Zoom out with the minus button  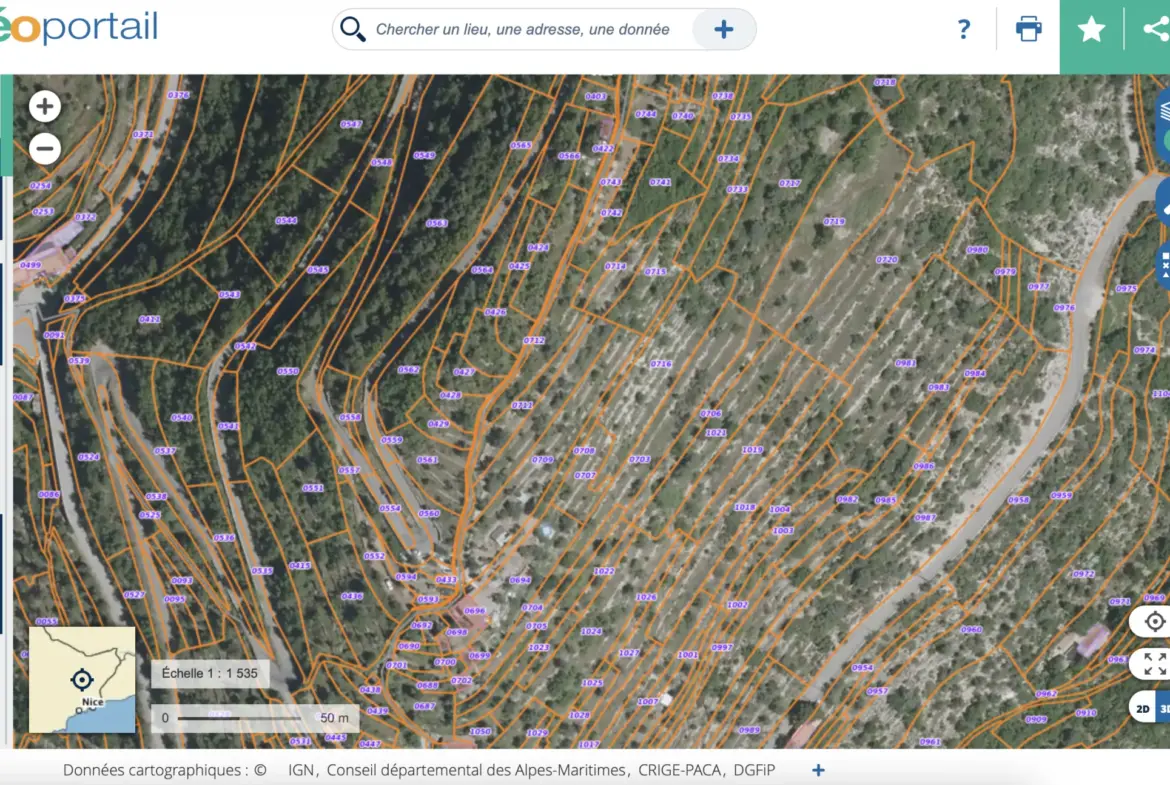45,148
